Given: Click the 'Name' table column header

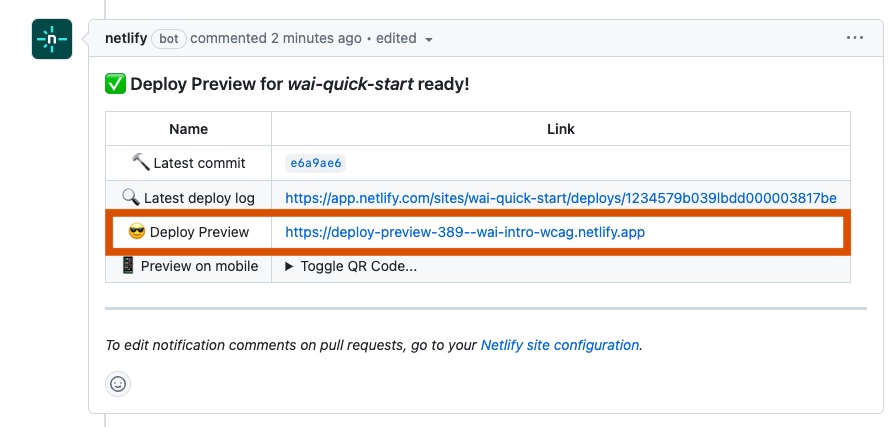Looking at the screenshot, I should 188,129.
